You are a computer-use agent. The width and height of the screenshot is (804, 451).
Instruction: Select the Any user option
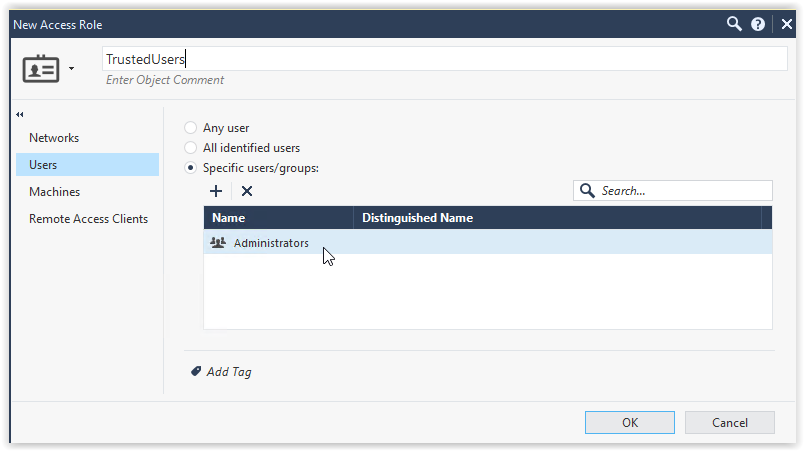tap(191, 128)
